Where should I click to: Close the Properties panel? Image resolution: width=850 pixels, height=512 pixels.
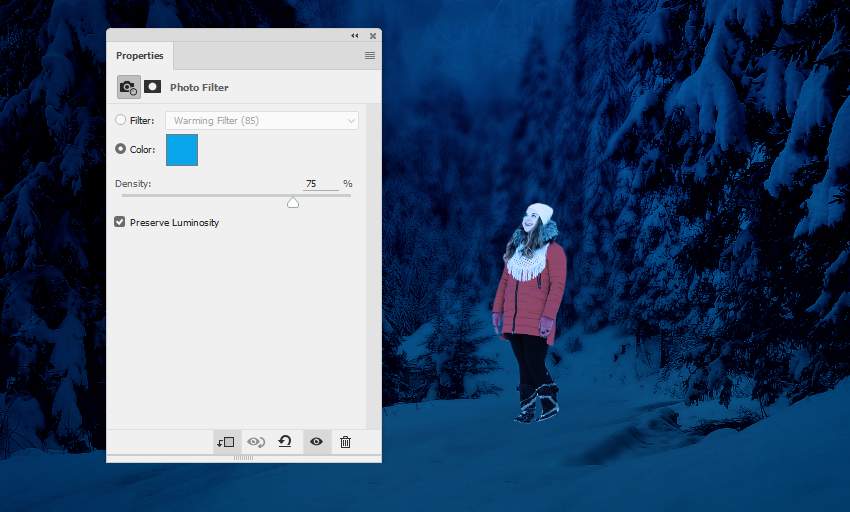373,36
